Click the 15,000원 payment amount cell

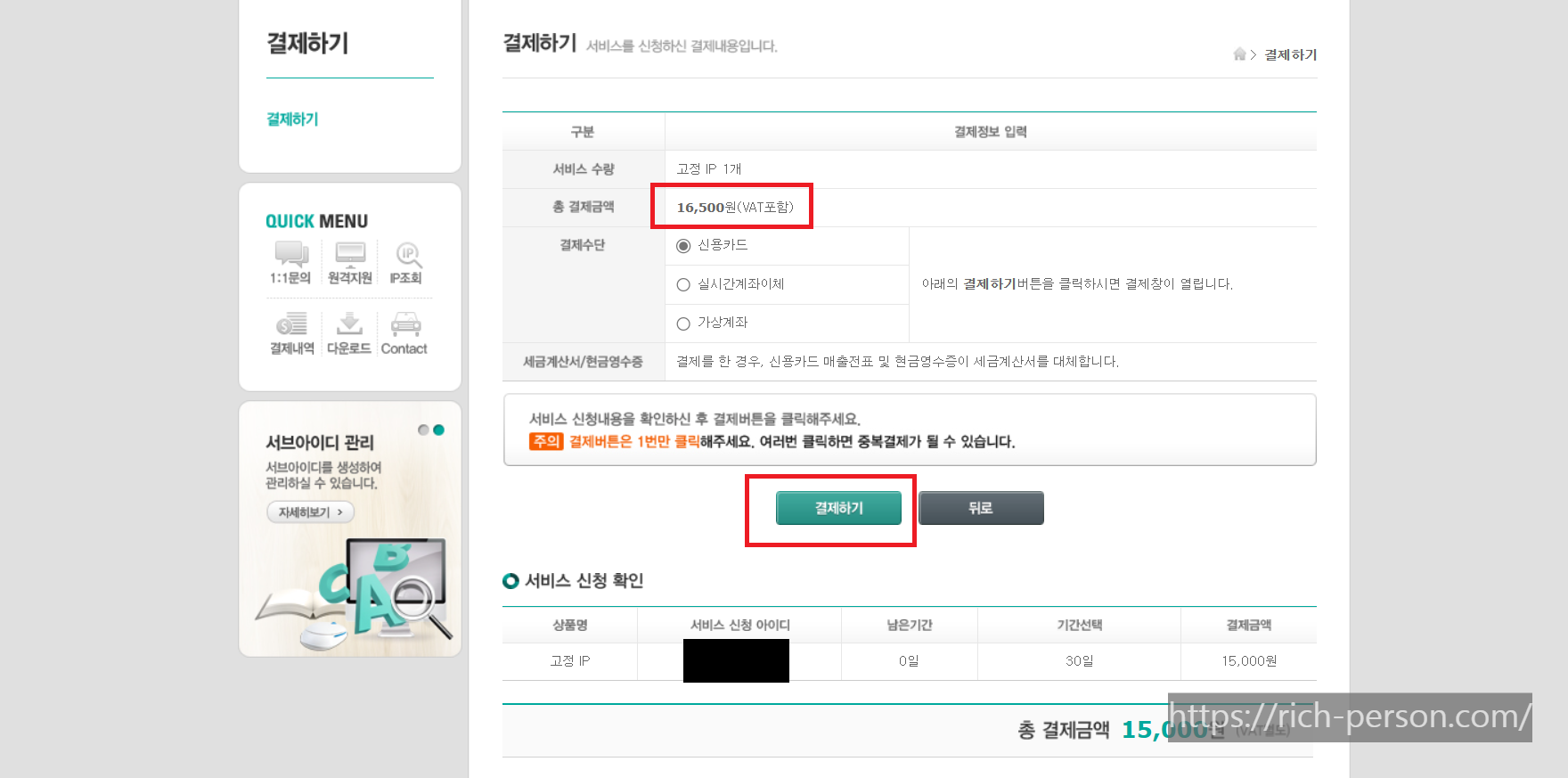pos(1248,661)
